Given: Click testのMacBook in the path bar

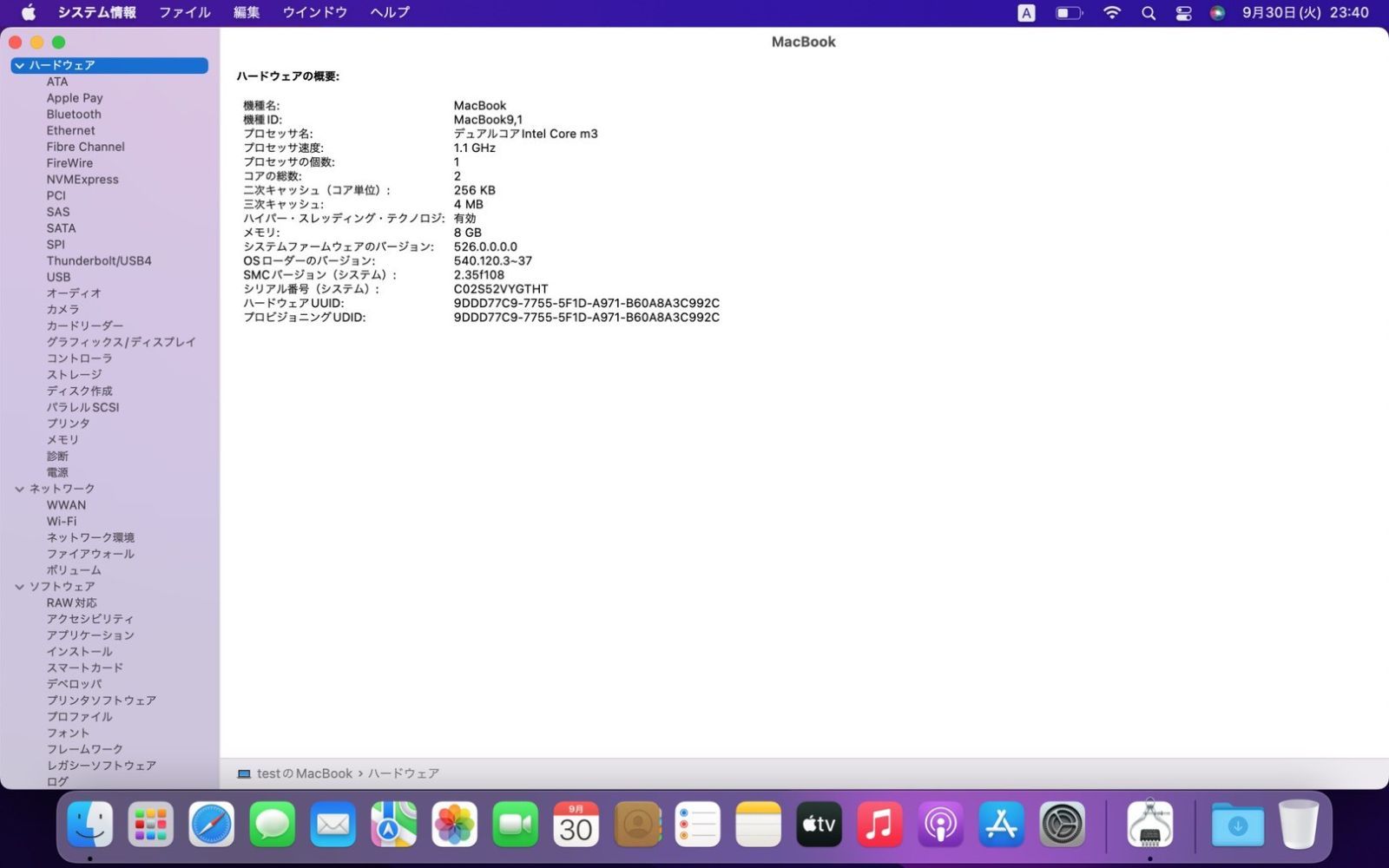Looking at the screenshot, I should pos(304,773).
